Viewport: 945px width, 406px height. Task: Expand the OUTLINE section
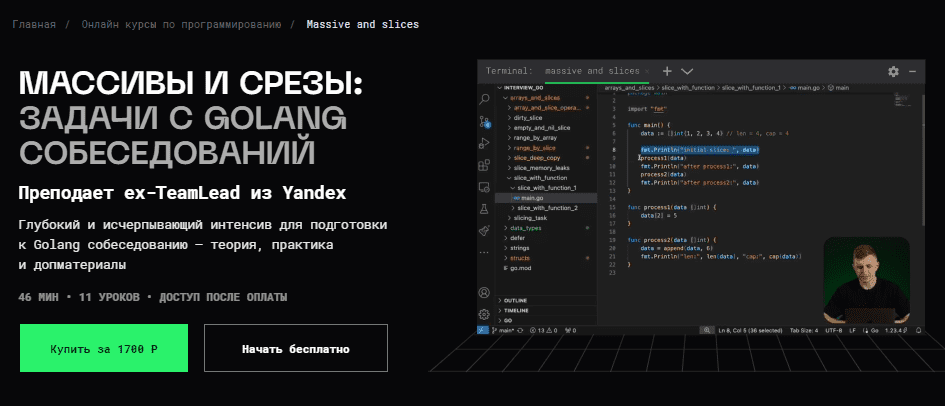point(518,300)
